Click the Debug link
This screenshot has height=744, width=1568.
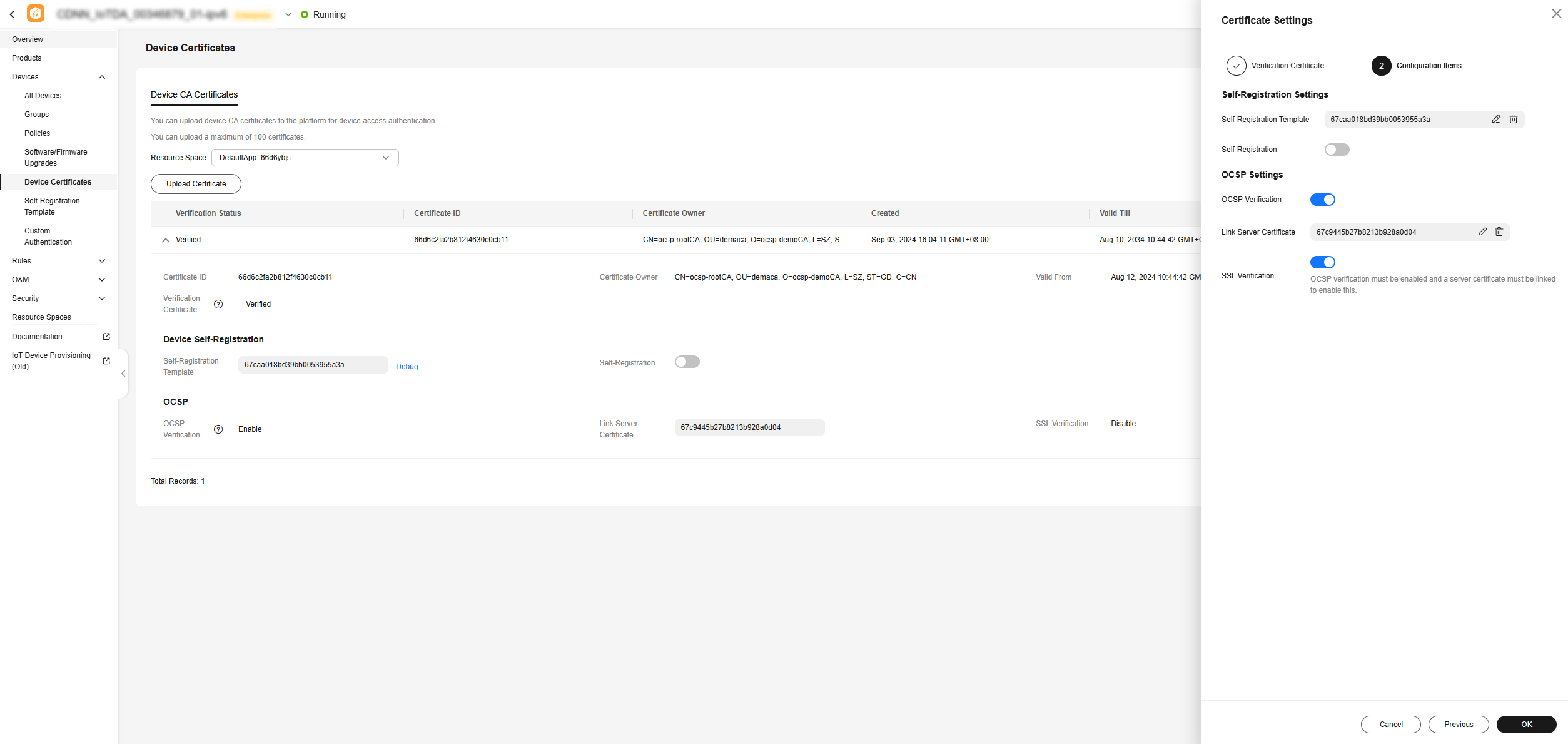[x=407, y=367]
